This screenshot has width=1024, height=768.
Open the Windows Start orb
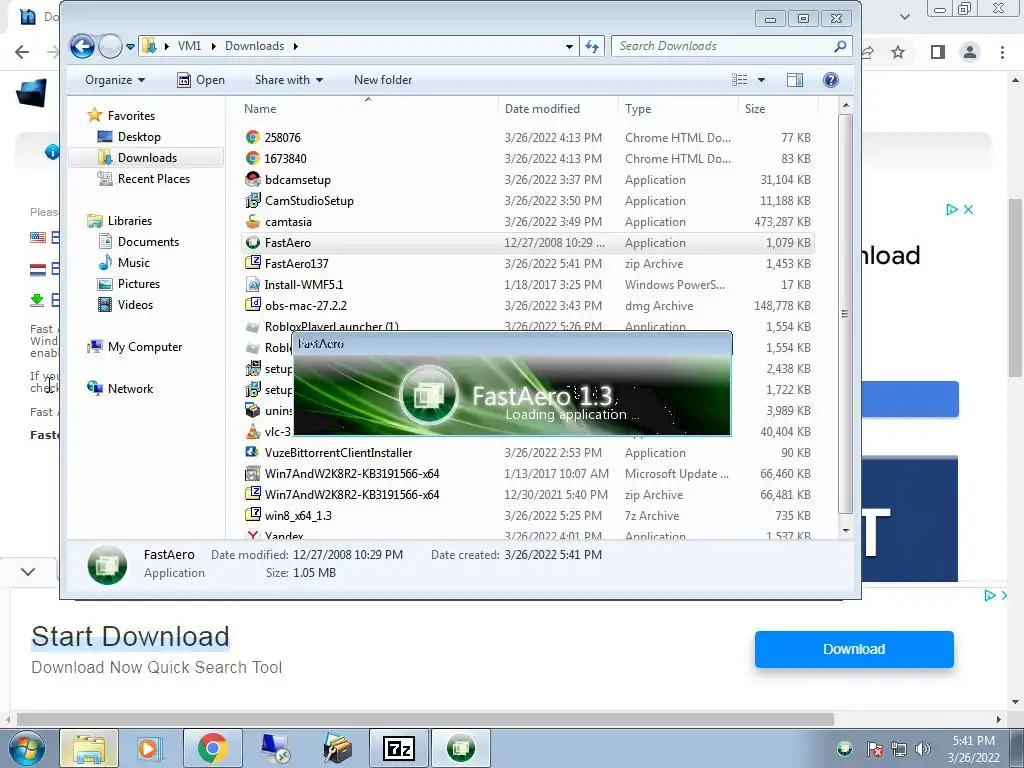[x=26, y=748]
